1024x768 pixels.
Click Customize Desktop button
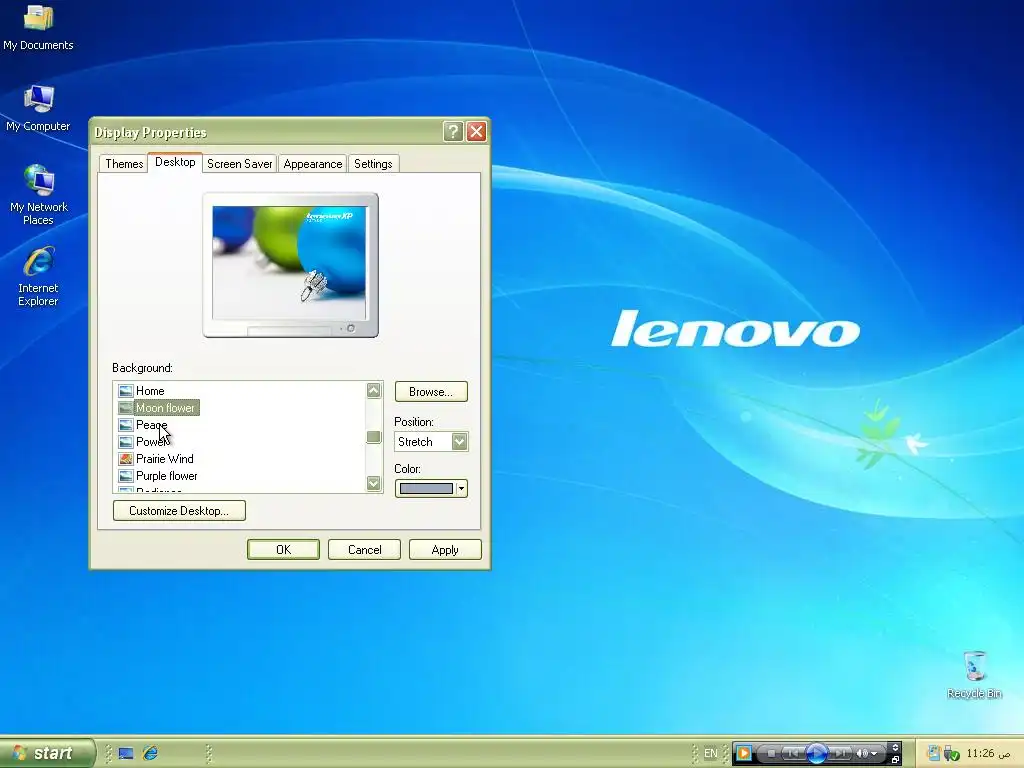[179, 511]
